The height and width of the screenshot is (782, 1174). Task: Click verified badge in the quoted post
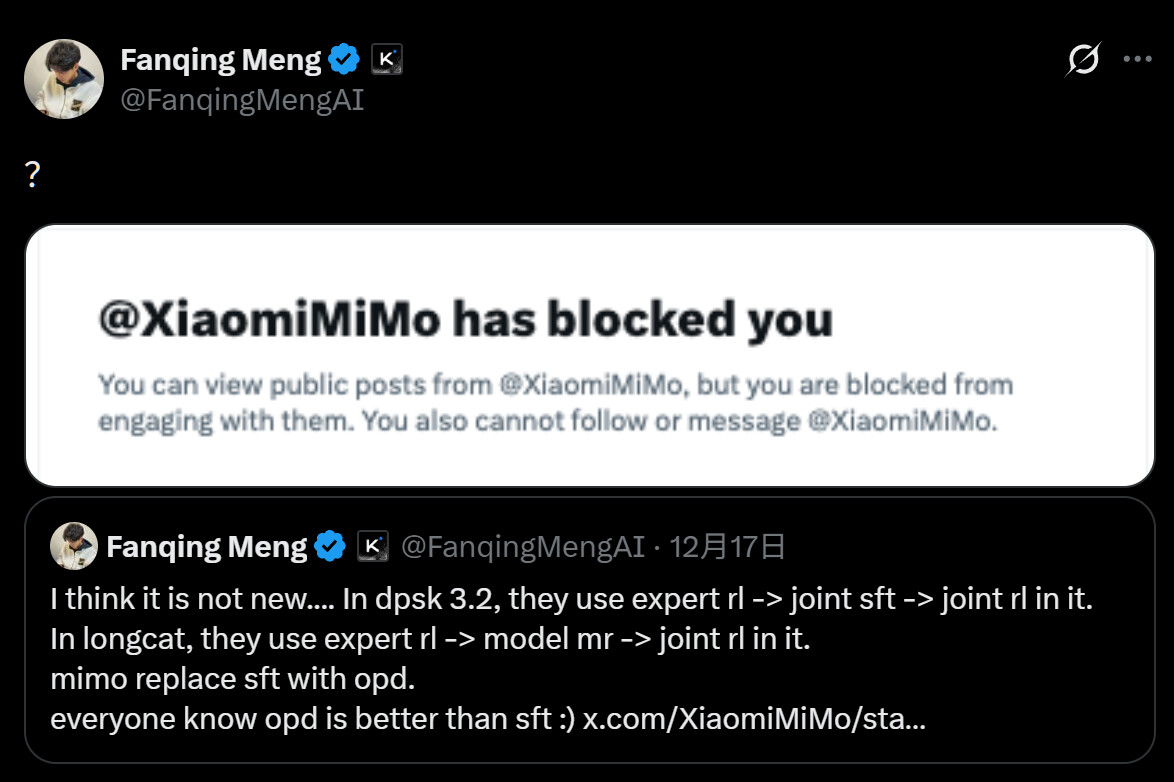(329, 546)
